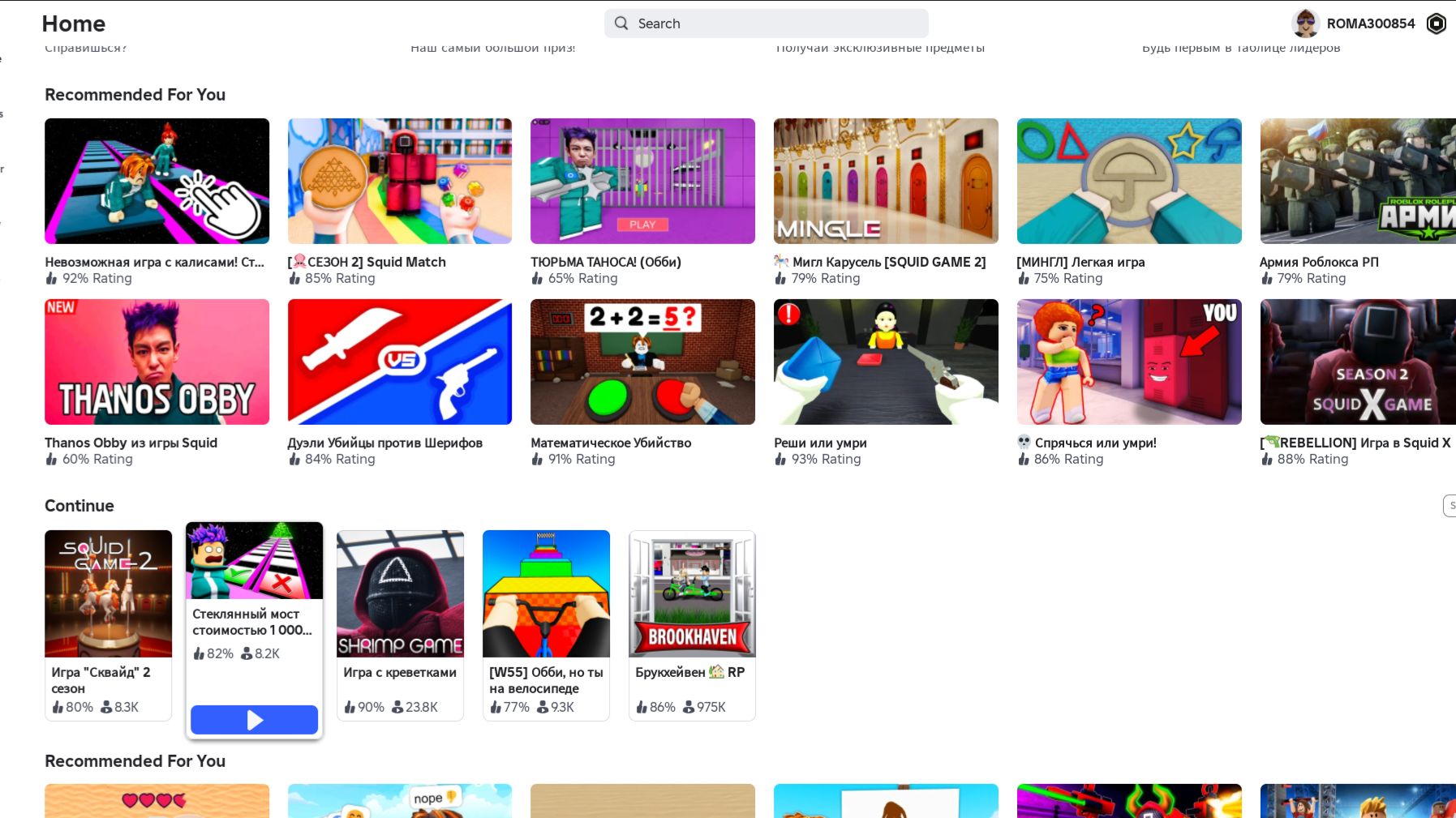Click the Robux icon next to the username

tap(1436, 24)
